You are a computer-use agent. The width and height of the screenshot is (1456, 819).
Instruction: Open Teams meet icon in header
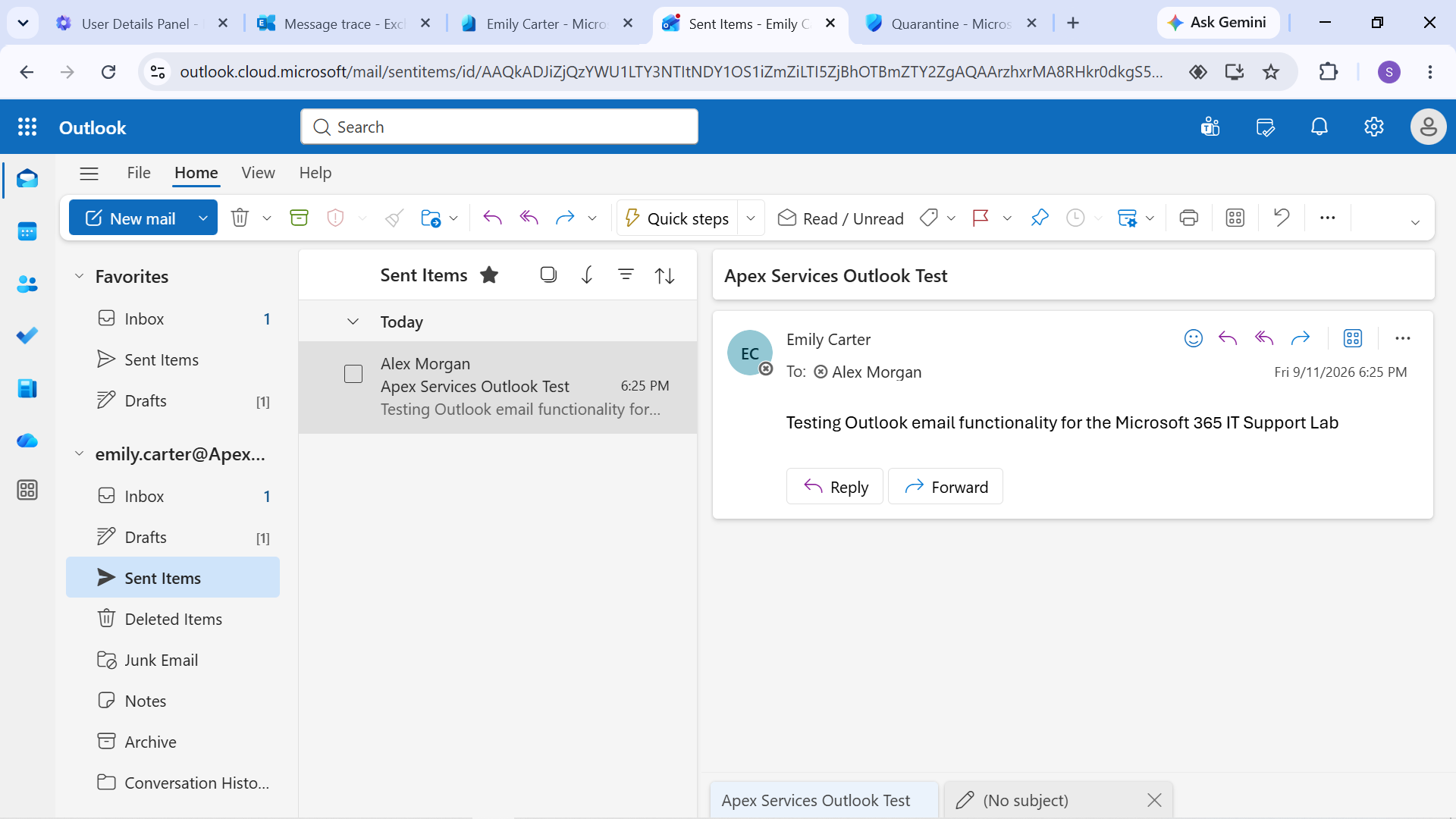tap(1210, 127)
